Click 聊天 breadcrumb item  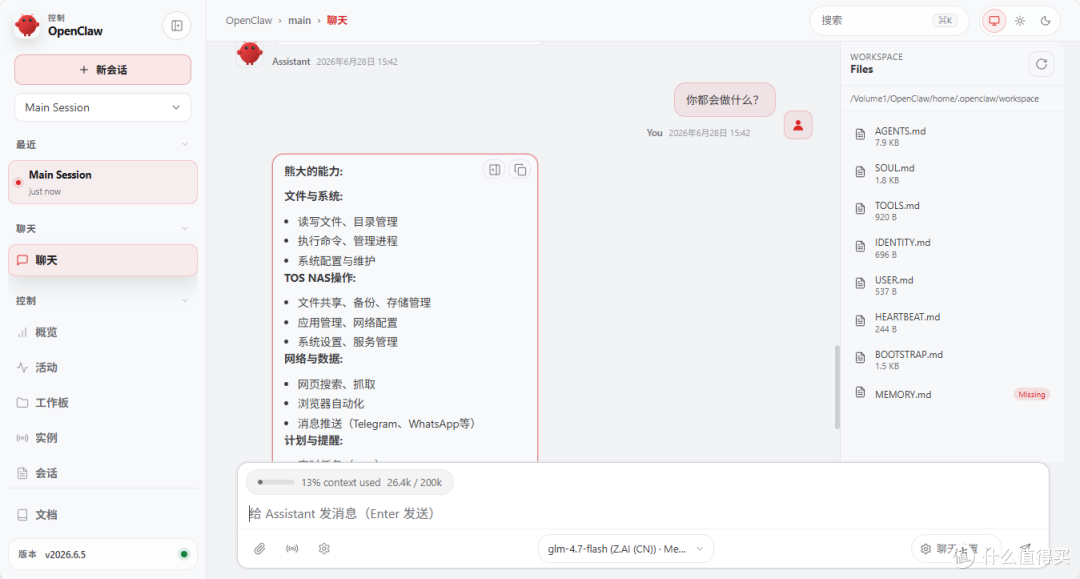click(x=337, y=21)
